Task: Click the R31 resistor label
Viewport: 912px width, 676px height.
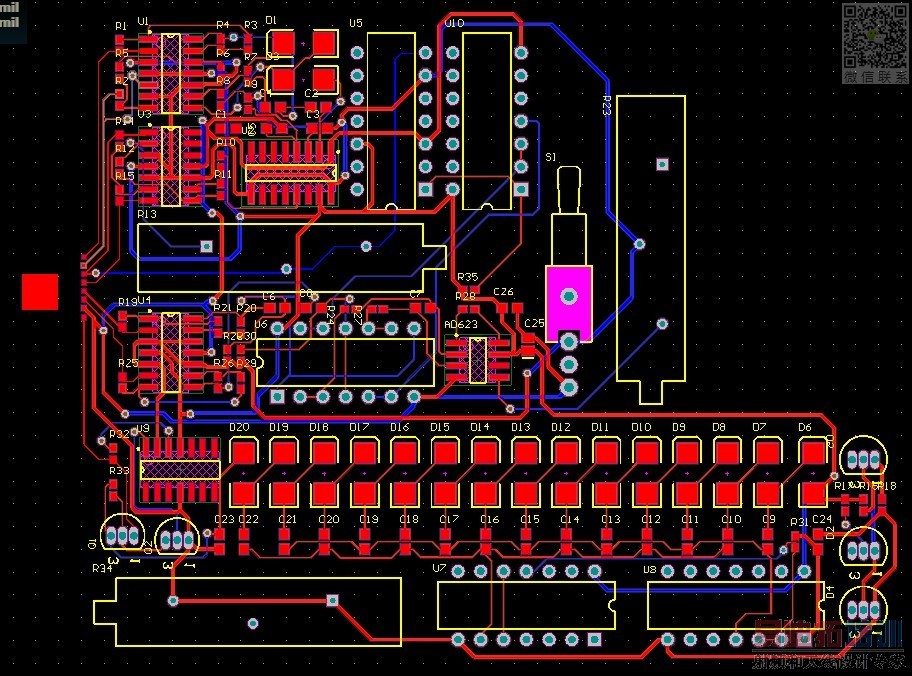Action: 799,522
